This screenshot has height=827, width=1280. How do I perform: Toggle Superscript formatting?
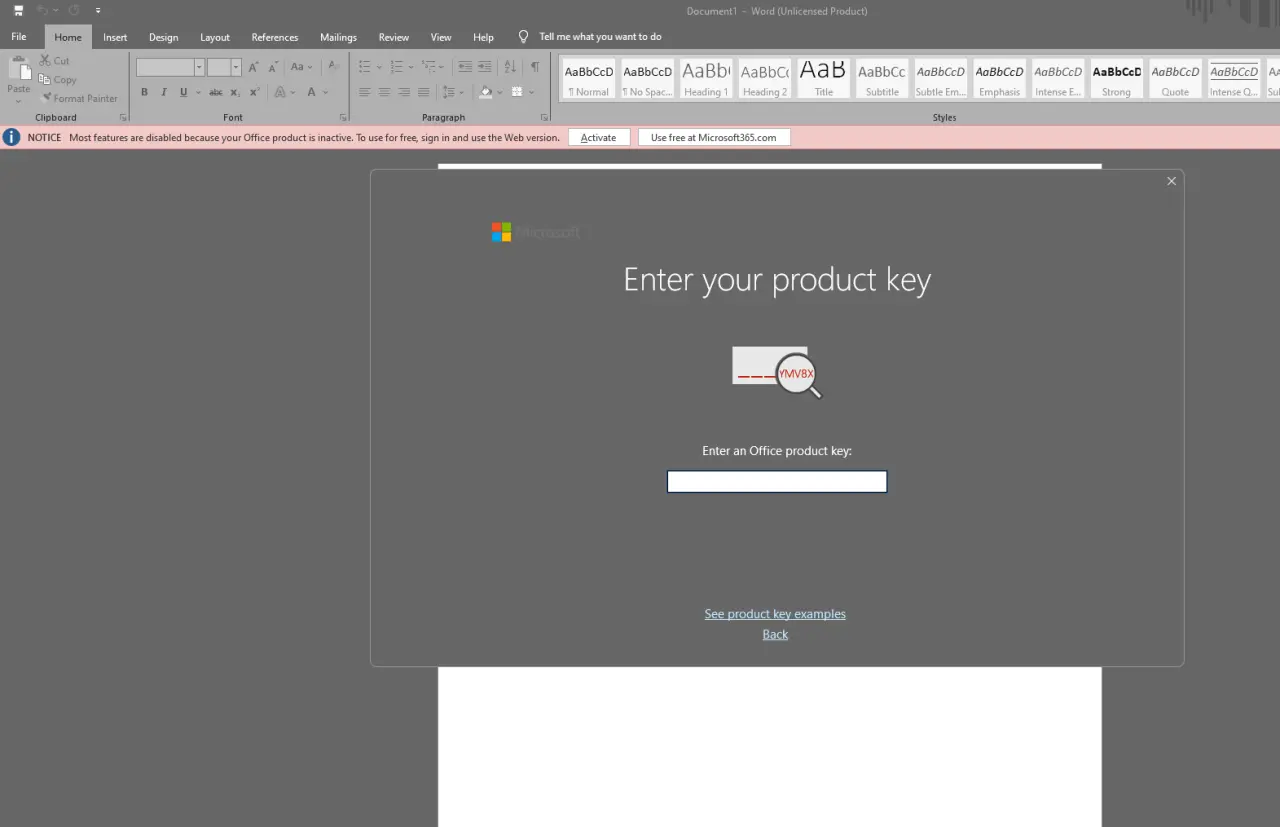coord(255,92)
